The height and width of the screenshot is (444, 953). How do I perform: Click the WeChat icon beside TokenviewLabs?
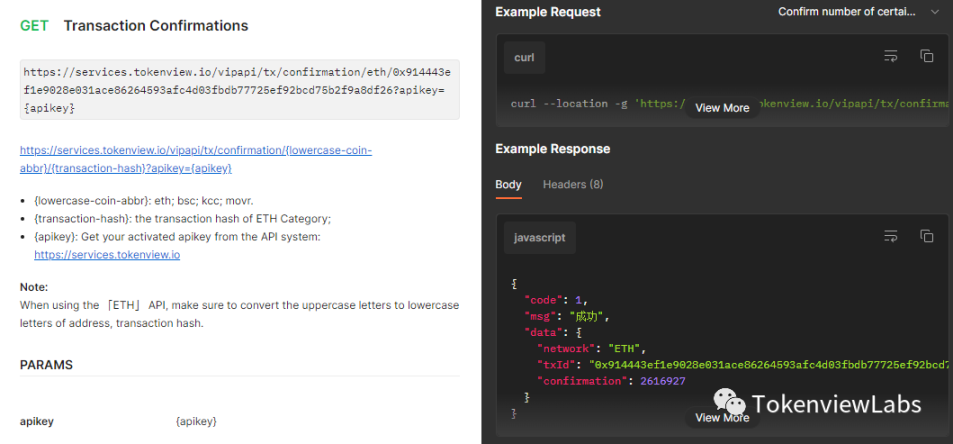tap(729, 402)
